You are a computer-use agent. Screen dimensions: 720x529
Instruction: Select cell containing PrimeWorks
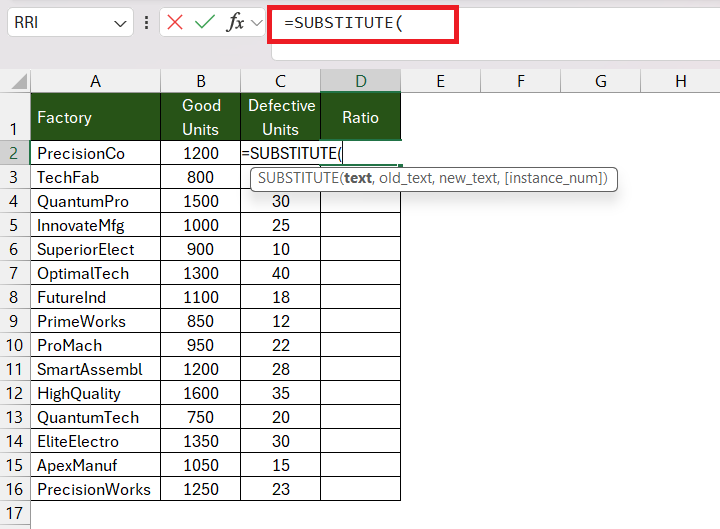click(x=96, y=321)
